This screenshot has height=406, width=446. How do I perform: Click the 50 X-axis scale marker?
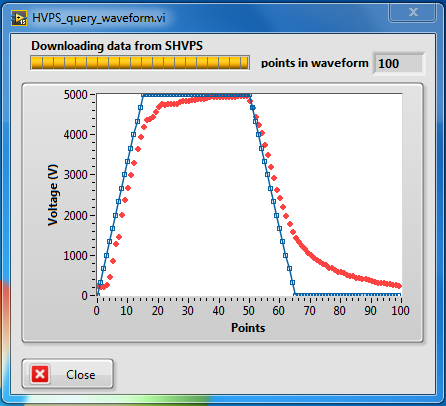click(x=249, y=311)
